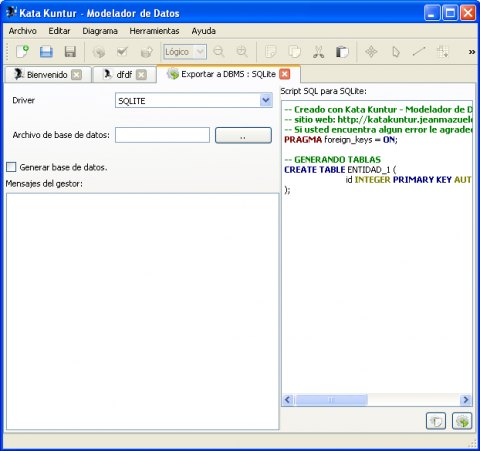480x451 pixels.
Task: Click the blue open file icon
Action: pyautogui.click(x=46, y=52)
